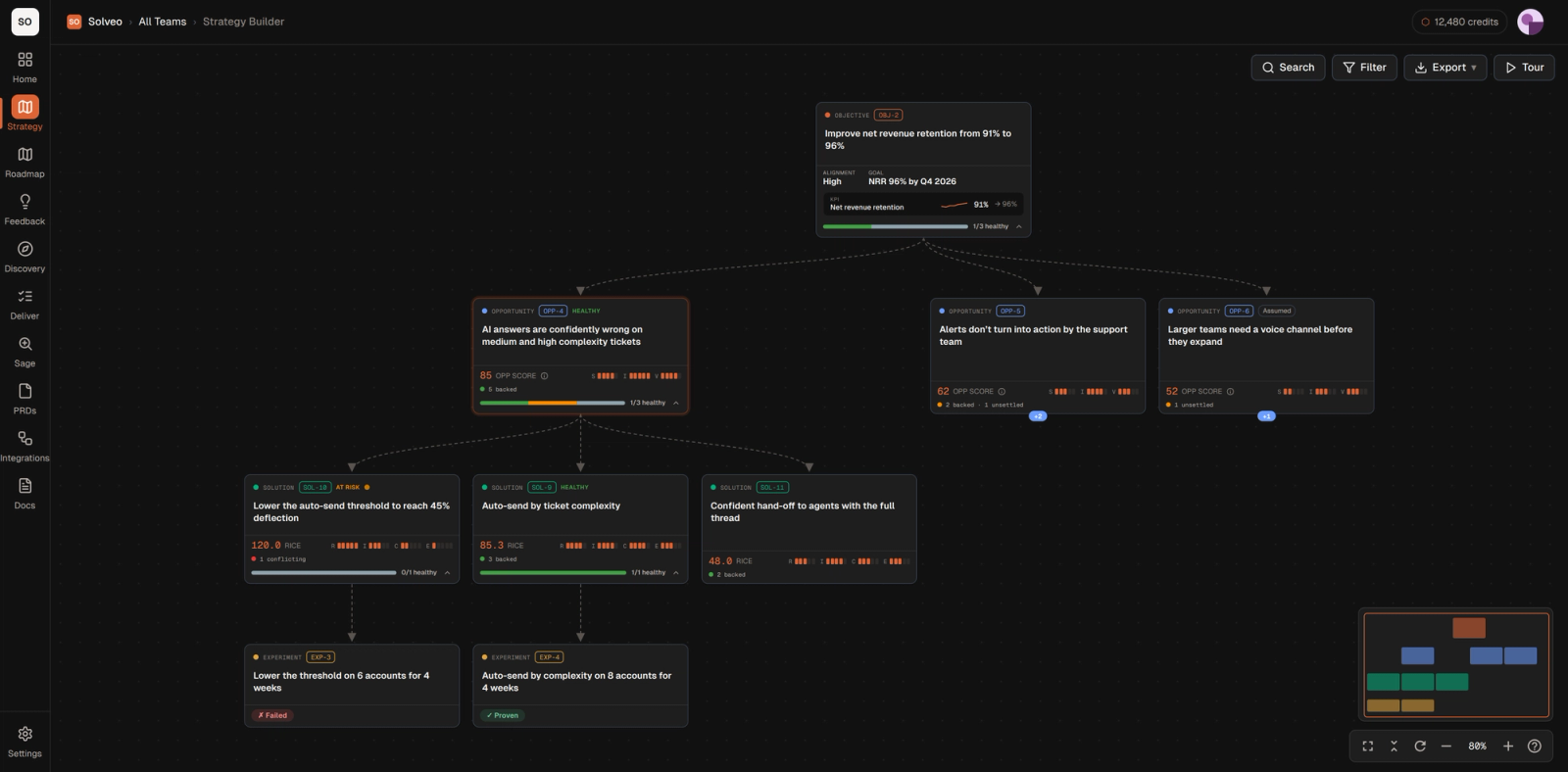Collapse SOL-10 card's 0/1 healthy chevron

tap(447, 573)
